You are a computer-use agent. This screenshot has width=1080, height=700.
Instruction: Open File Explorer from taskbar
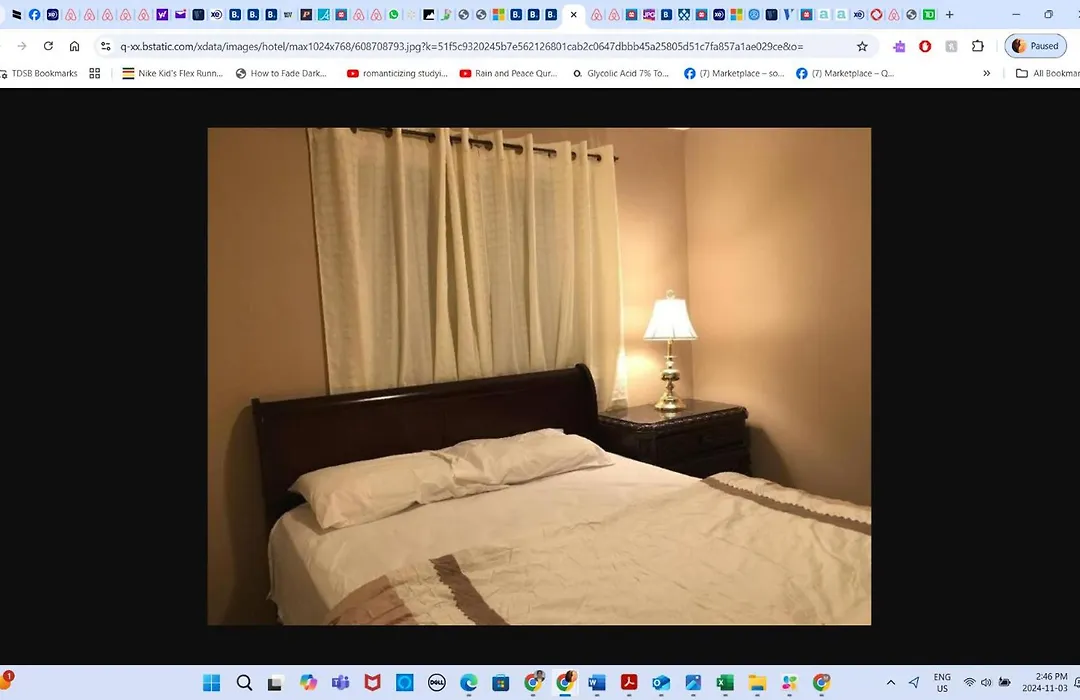tap(757, 683)
